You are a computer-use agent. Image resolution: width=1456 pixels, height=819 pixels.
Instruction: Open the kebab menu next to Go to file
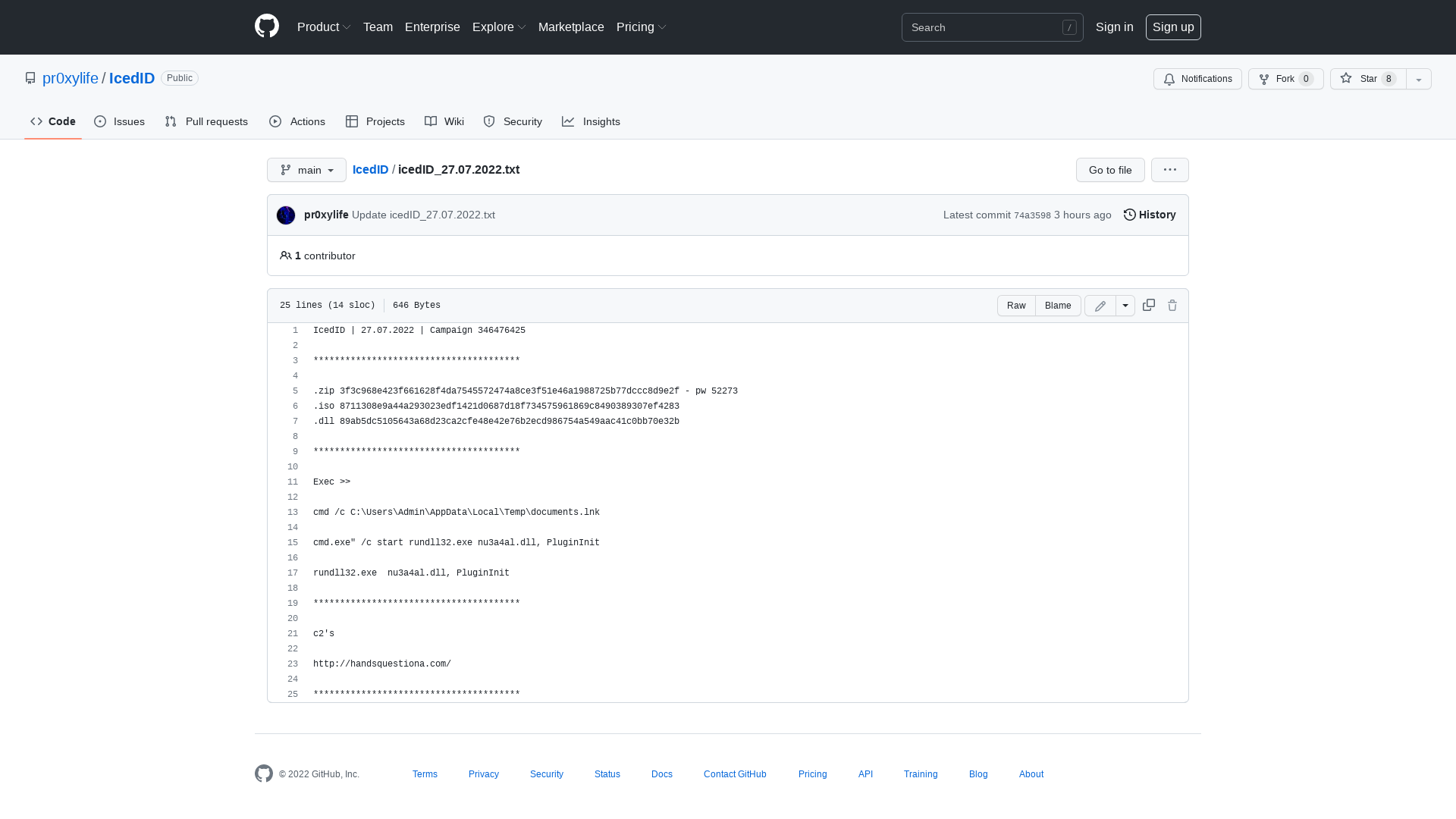[x=1169, y=170]
